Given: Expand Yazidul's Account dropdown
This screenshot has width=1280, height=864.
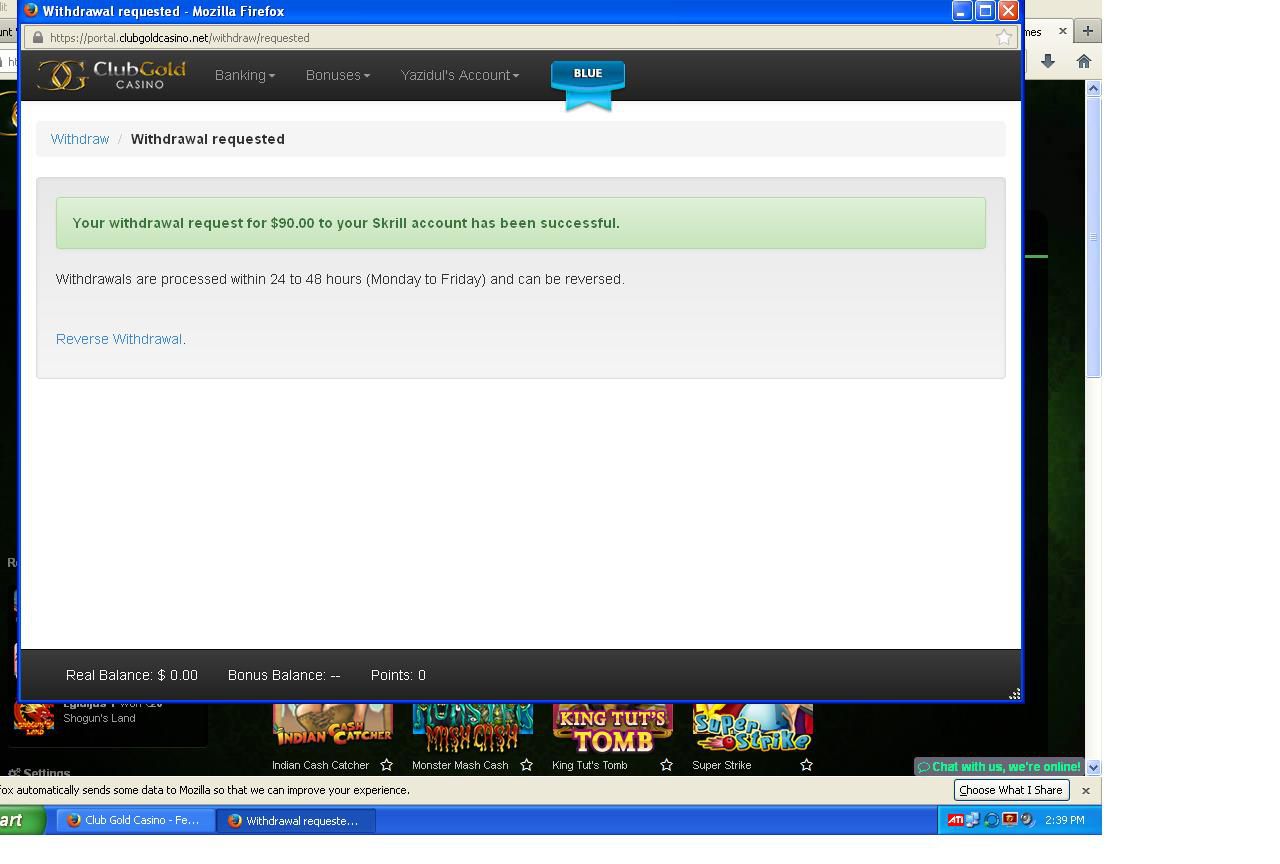Looking at the screenshot, I should (459, 75).
